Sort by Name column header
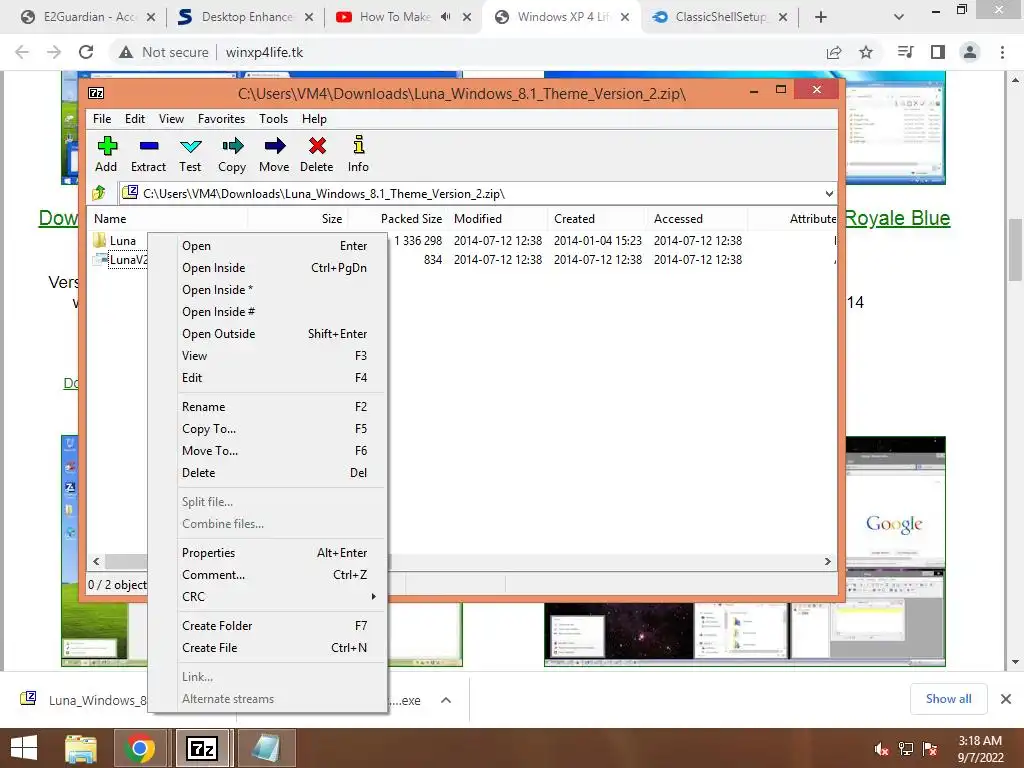 tap(168, 219)
